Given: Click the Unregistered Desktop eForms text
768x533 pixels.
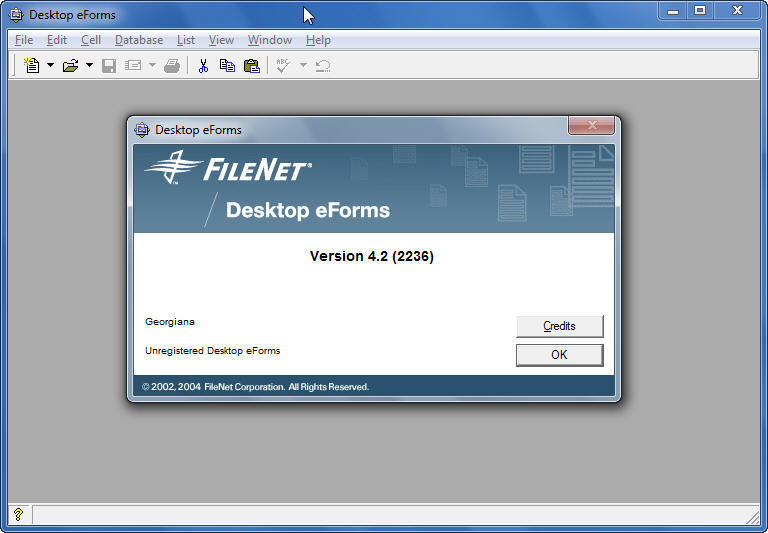Looking at the screenshot, I should tap(213, 351).
